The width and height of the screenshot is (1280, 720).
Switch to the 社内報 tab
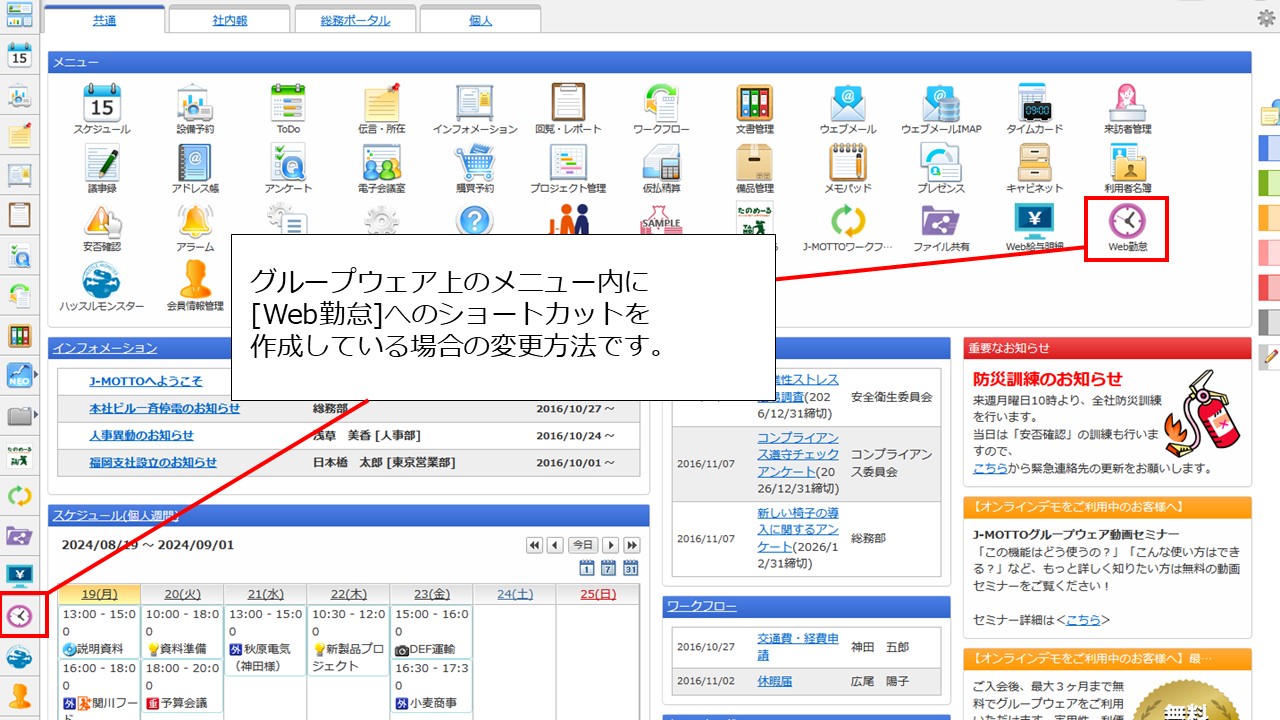pyautogui.click(x=229, y=20)
